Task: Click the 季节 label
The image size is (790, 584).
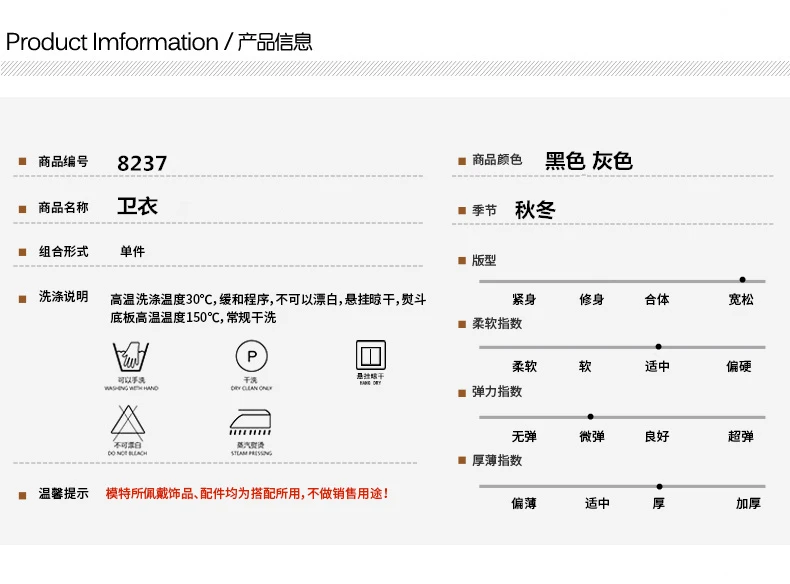Action: pyautogui.click(x=484, y=210)
